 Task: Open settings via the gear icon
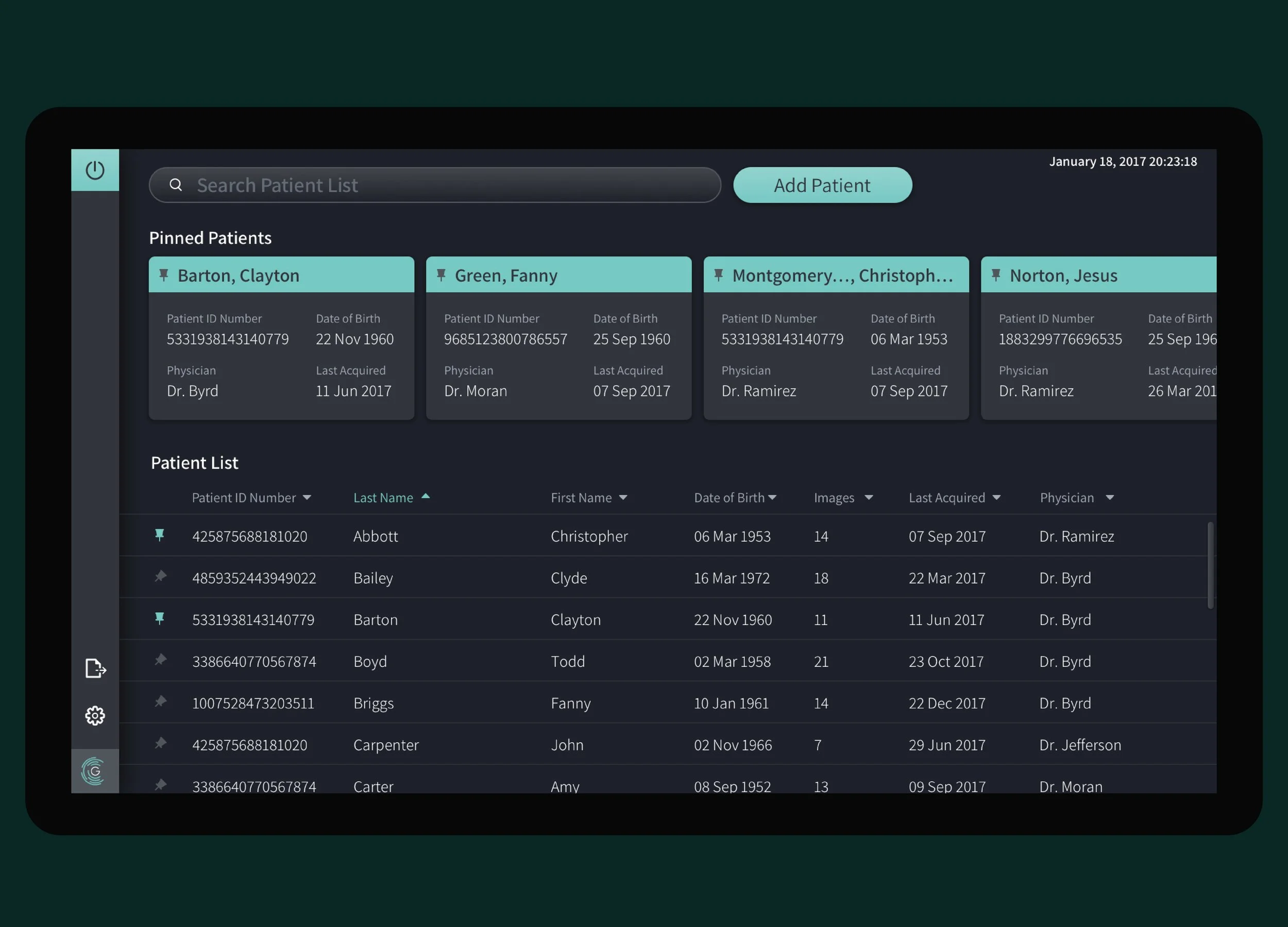95,715
